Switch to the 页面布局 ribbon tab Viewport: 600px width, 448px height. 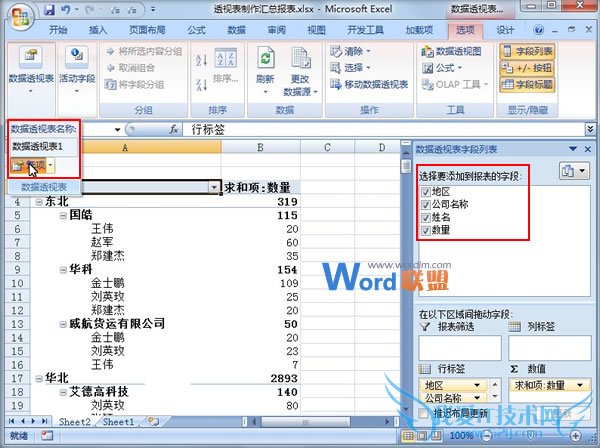click(147, 30)
